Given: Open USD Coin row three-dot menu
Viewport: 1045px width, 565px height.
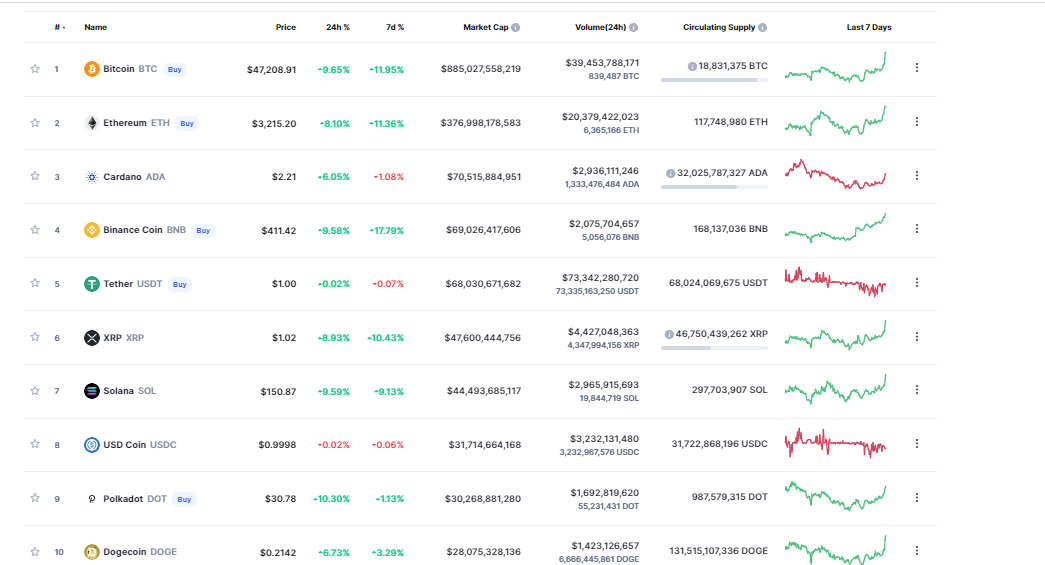Looking at the screenshot, I should point(916,443).
